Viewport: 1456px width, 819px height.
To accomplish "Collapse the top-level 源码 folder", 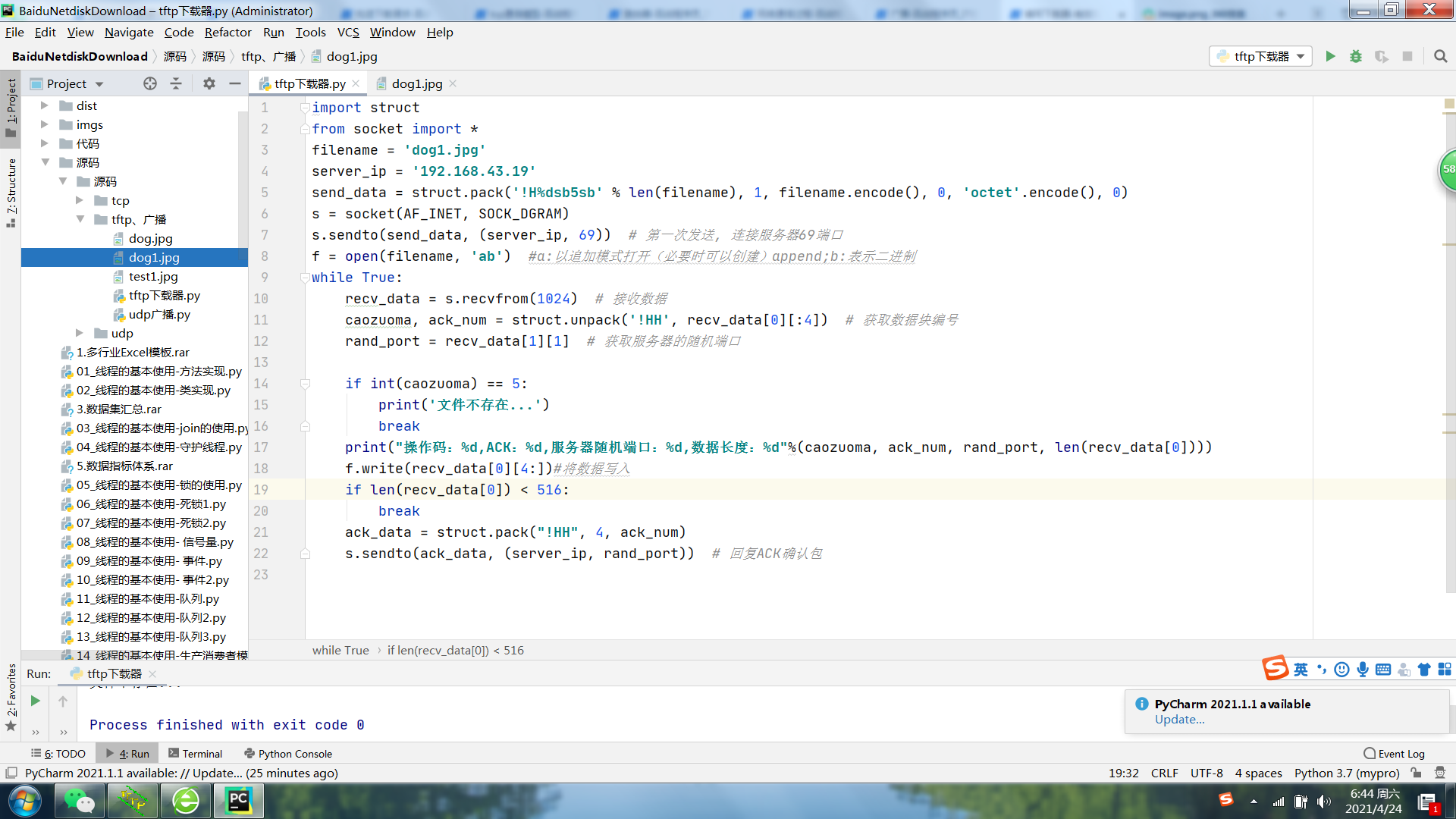I will pos(45,162).
